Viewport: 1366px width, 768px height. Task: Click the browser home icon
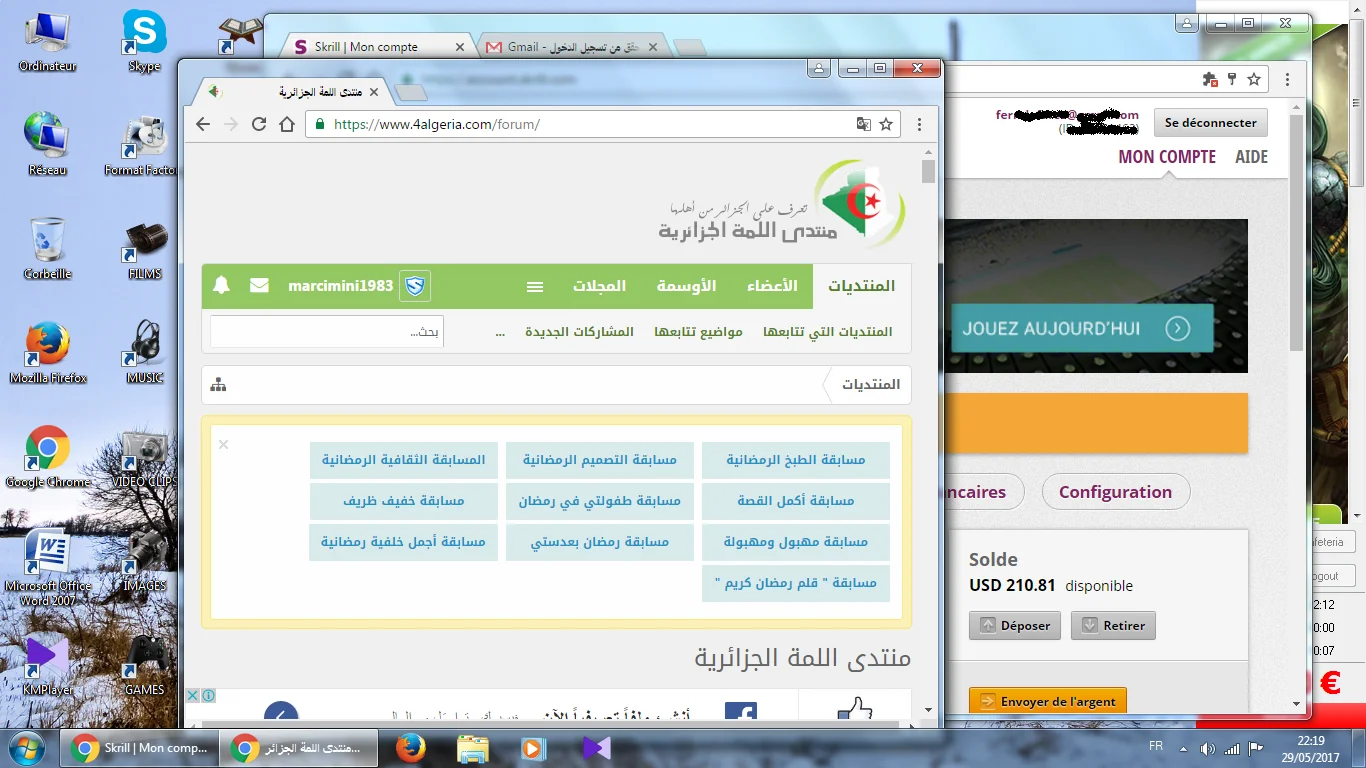(287, 124)
